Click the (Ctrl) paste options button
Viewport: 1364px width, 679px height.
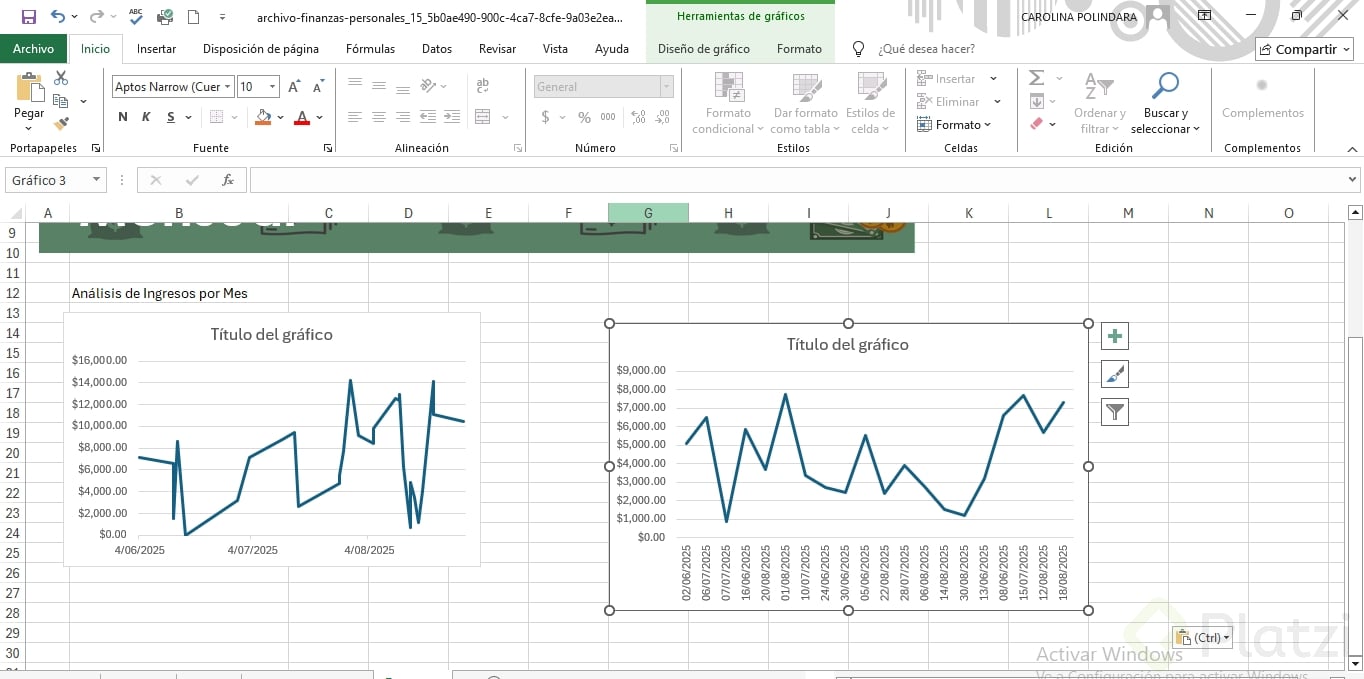point(1202,637)
